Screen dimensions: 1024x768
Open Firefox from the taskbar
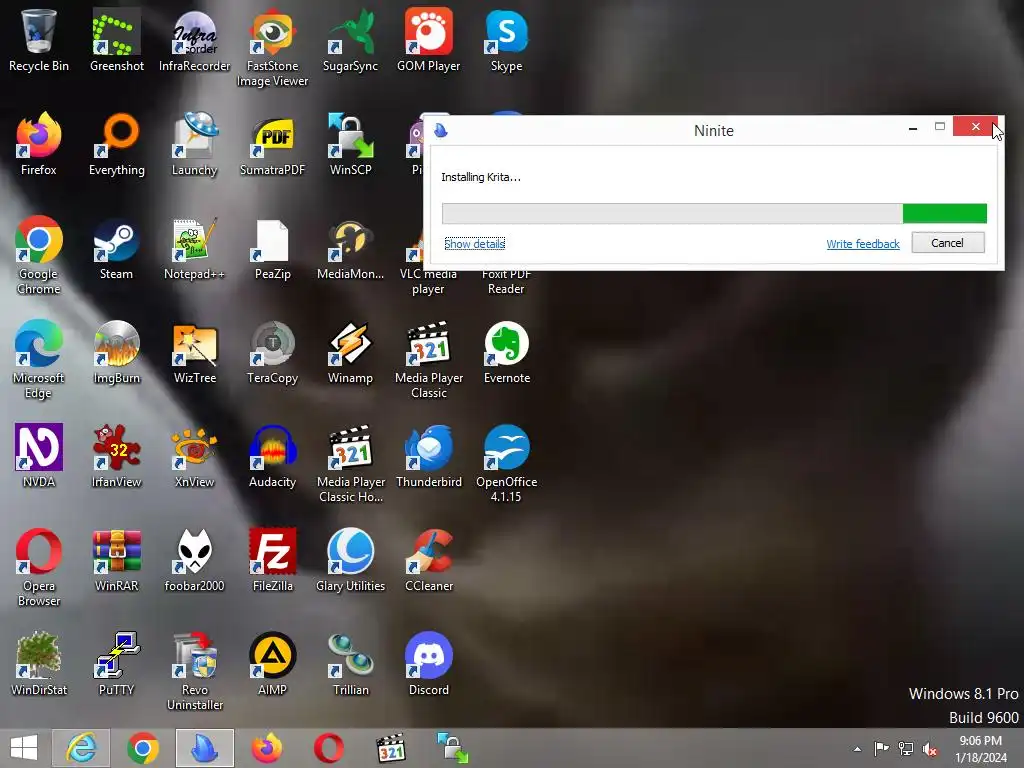(267, 748)
